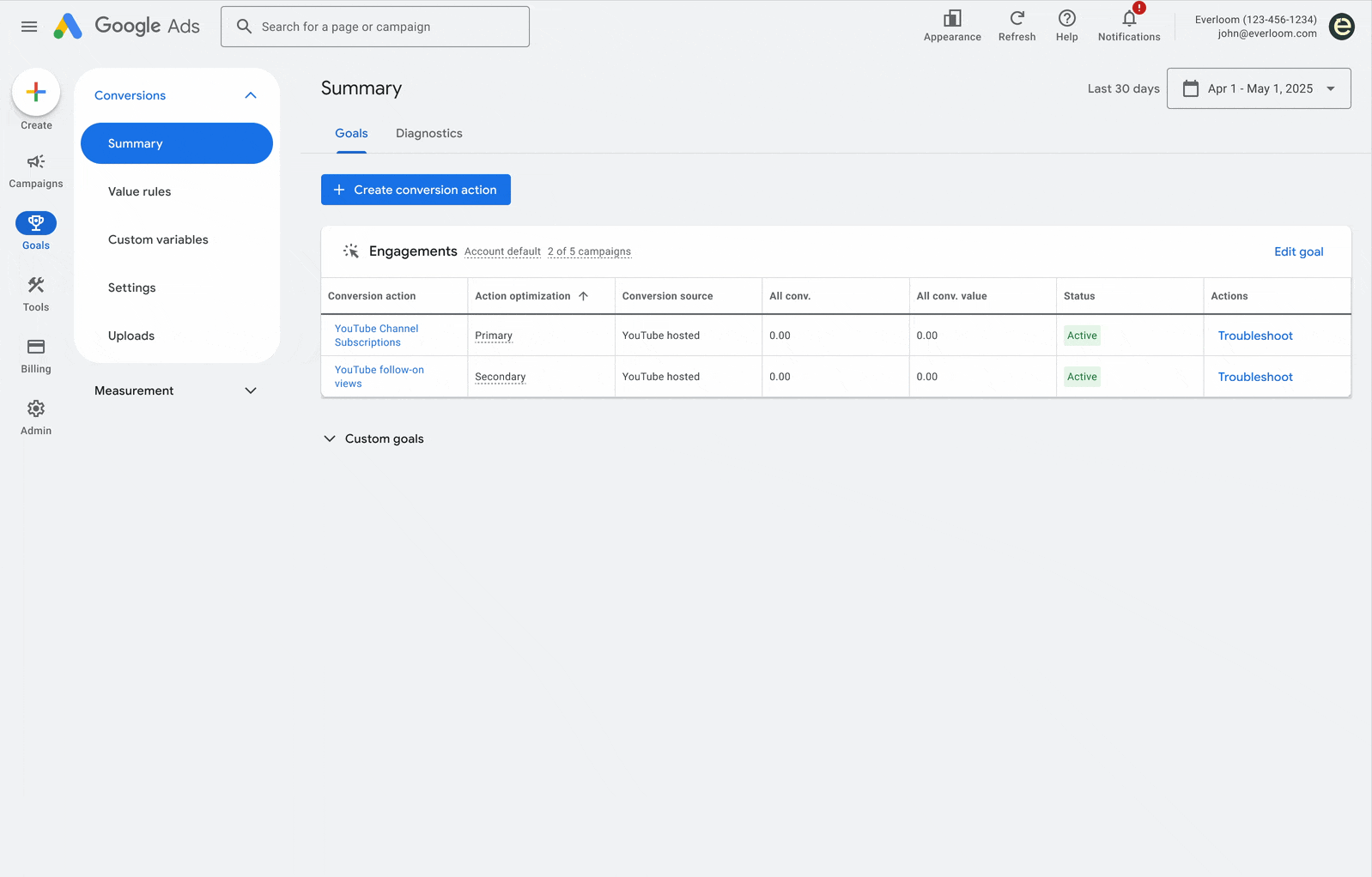Click the All conv. column header
The width and height of the screenshot is (1372, 877).
[790, 296]
